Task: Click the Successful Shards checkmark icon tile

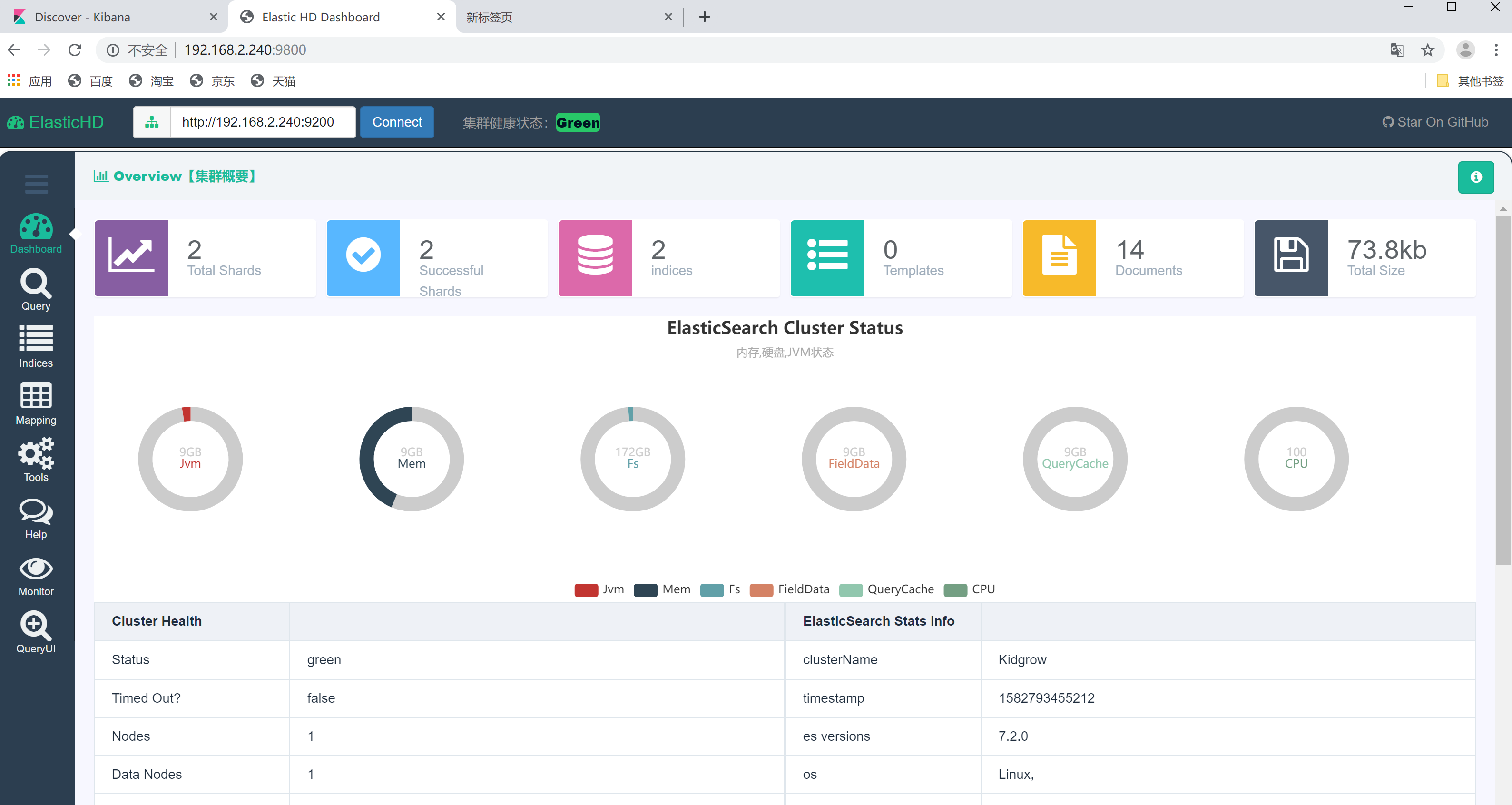Action: click(x=363, y=258)
